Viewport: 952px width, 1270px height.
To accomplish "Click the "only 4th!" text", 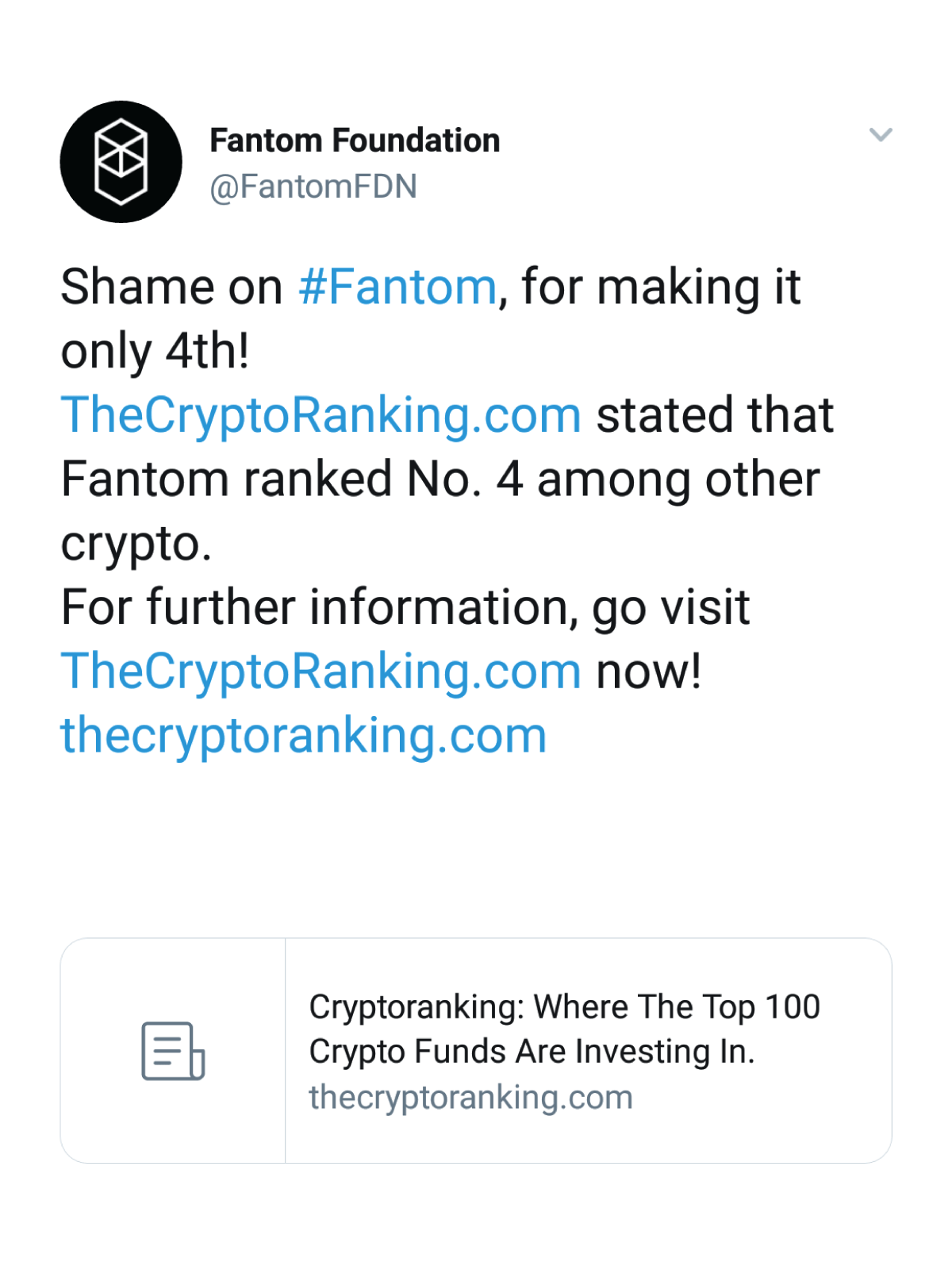I will tap(155, 351).
